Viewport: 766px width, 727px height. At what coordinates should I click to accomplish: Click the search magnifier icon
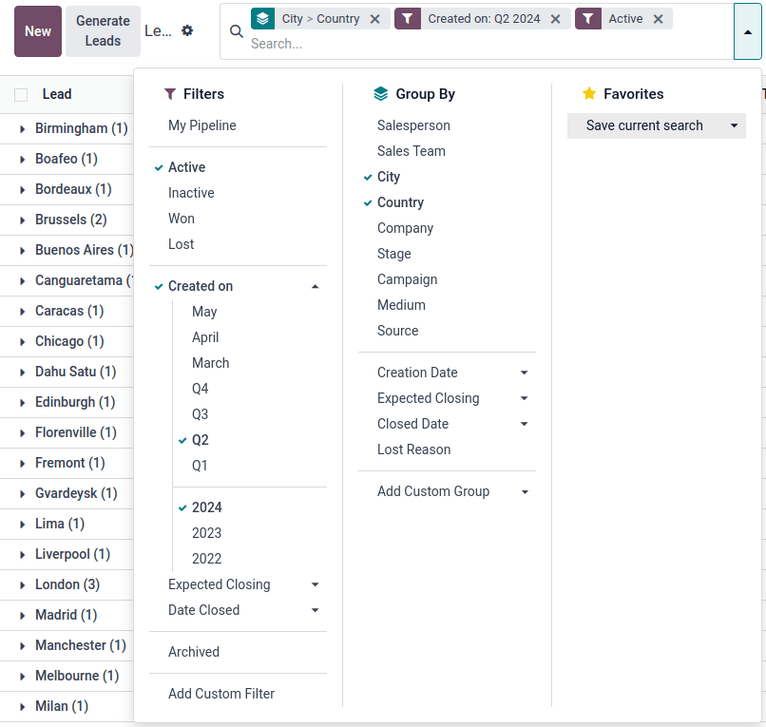pyautogui.click(x=236, y=31)
